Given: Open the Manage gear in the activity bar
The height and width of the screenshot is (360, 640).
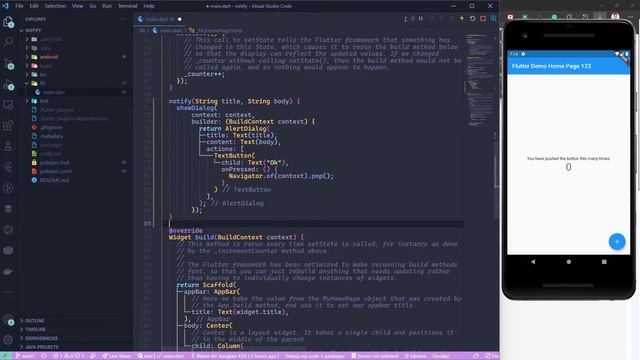Looking at the screenshot, I should (8, 340).
